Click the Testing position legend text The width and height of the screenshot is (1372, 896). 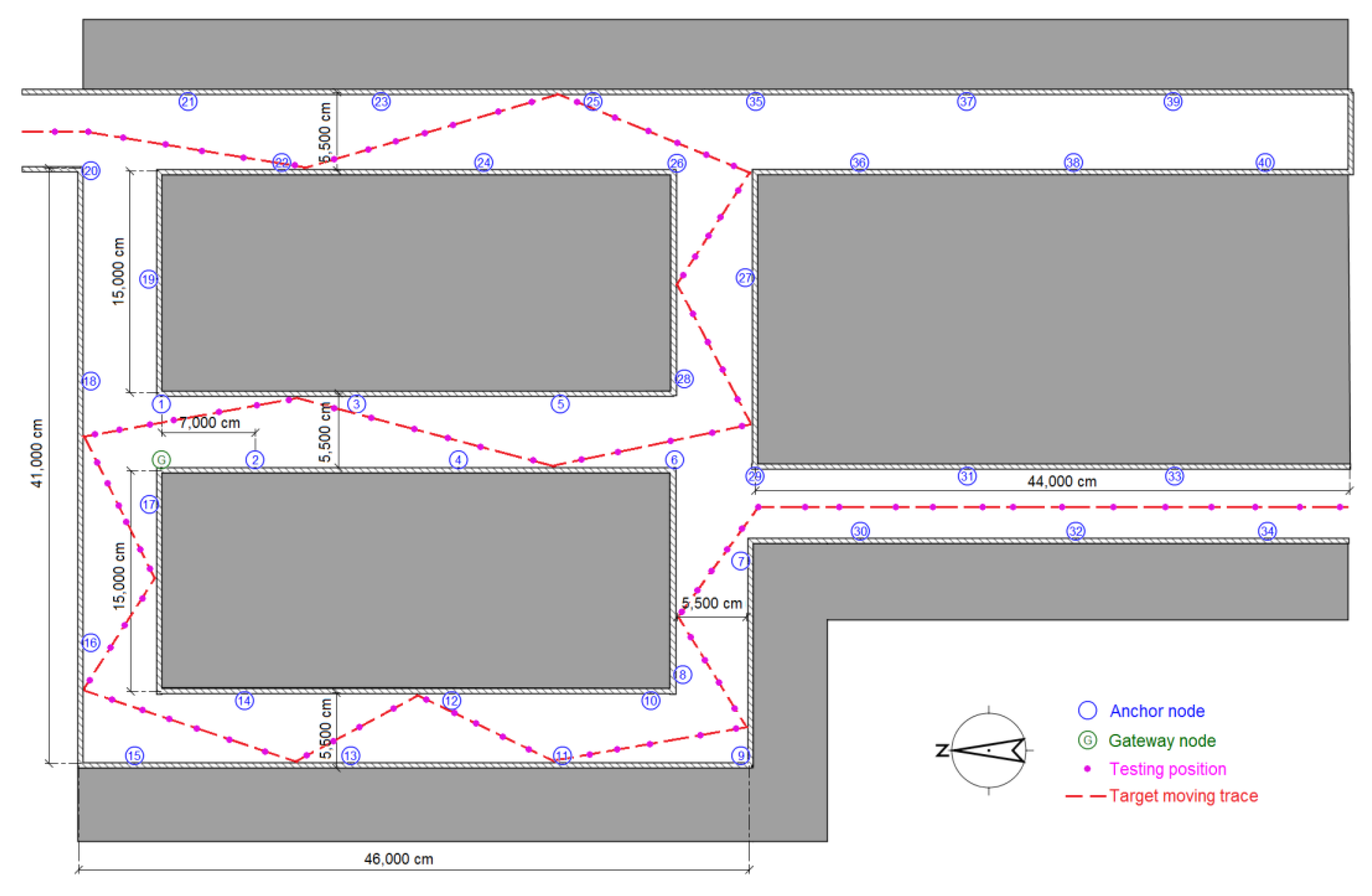click(1167, 769)
